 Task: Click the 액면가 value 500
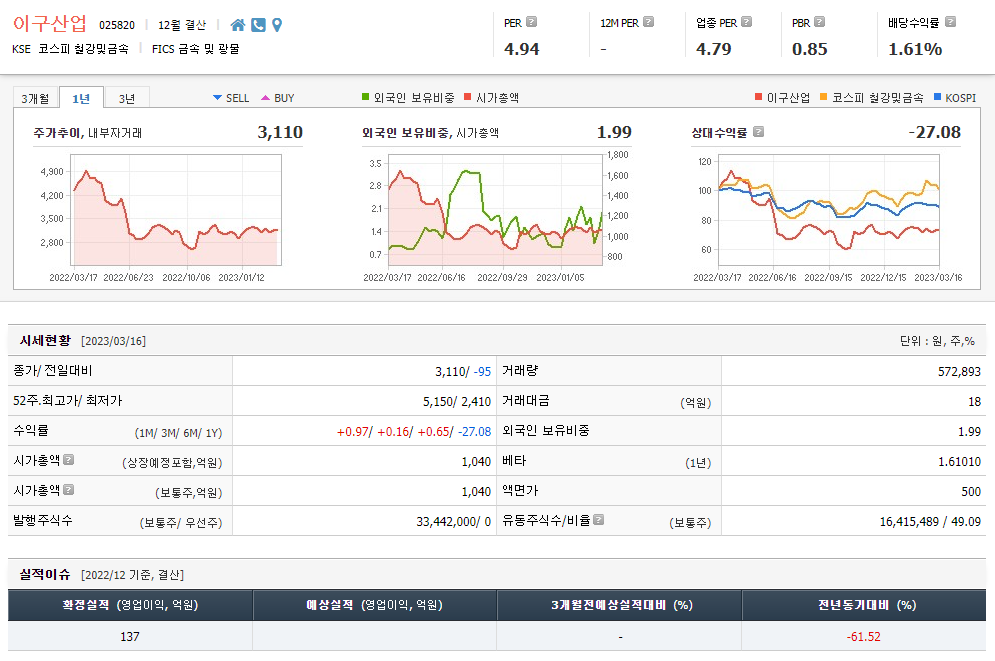pyautogui.click(x=971, y=492)
